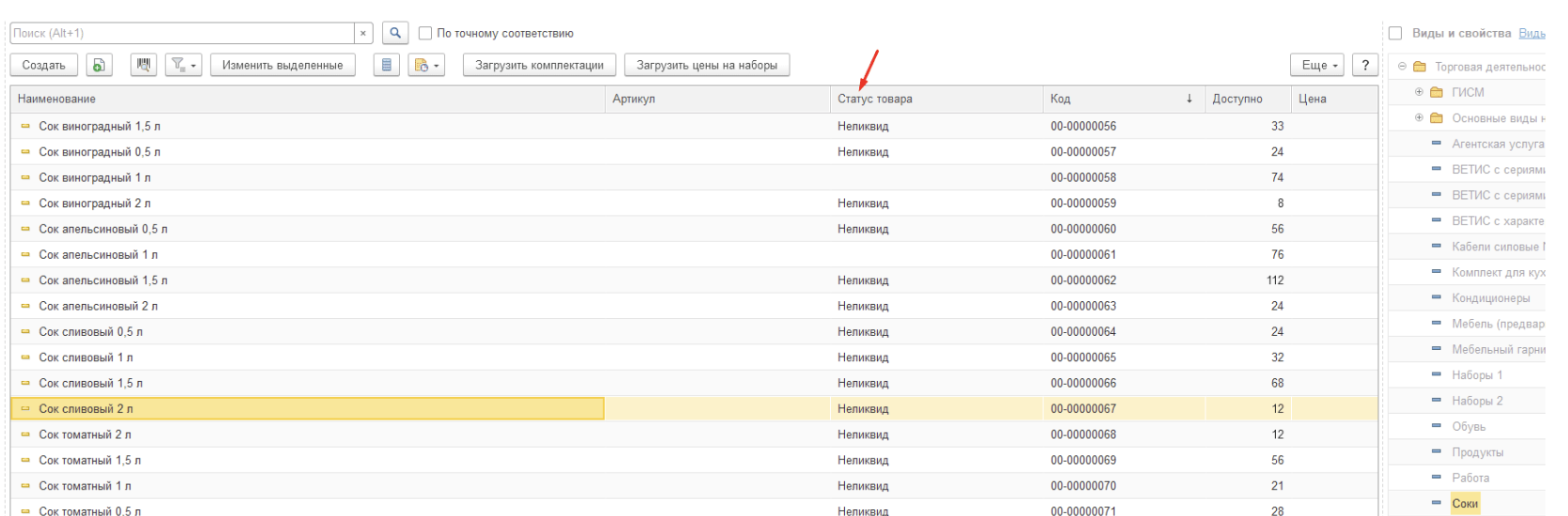The image size is (1568, 516).
Task: Enable По точному соответствию checkbox
Action: click(425, 33)
